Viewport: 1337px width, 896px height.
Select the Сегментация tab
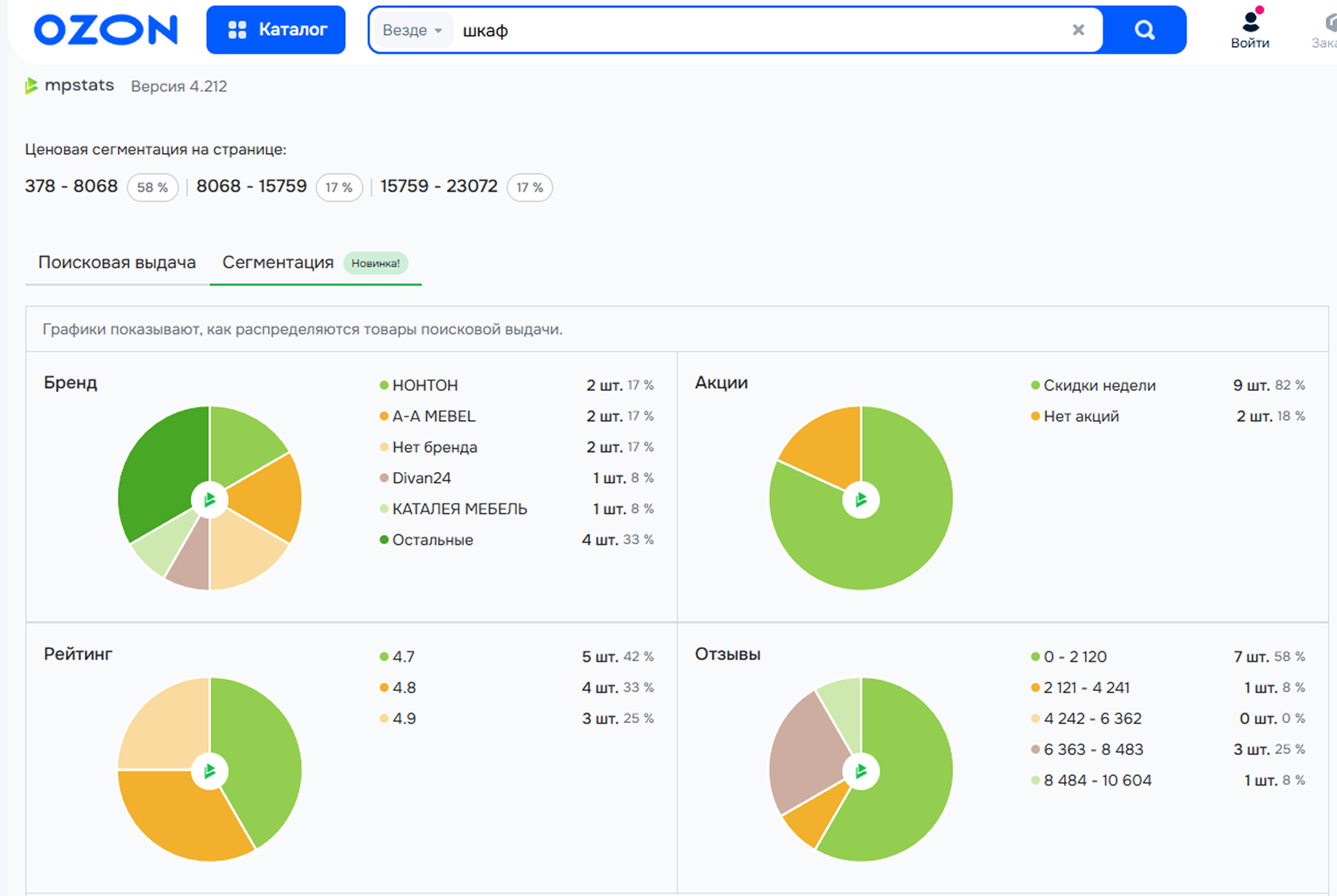click(x=278, y=262)
